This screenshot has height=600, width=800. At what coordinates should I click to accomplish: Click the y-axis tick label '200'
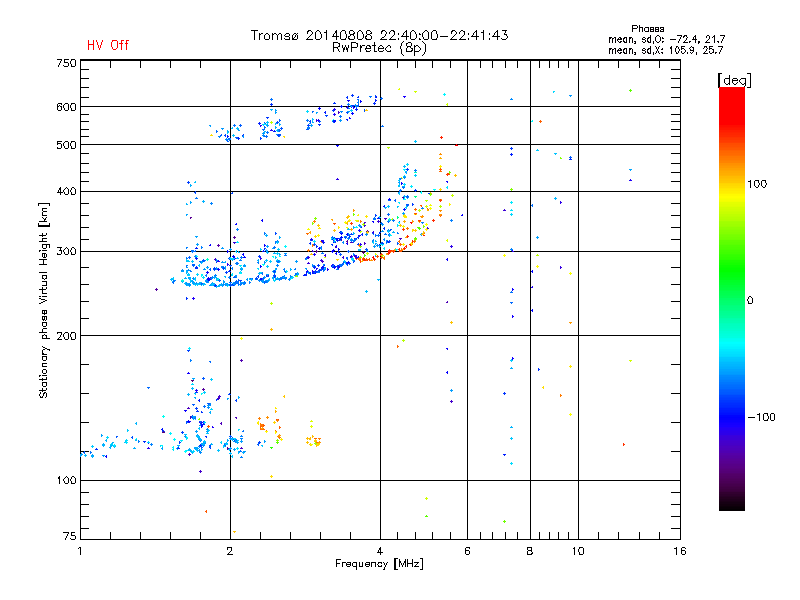pyautogui.click(x=66, y=336)
